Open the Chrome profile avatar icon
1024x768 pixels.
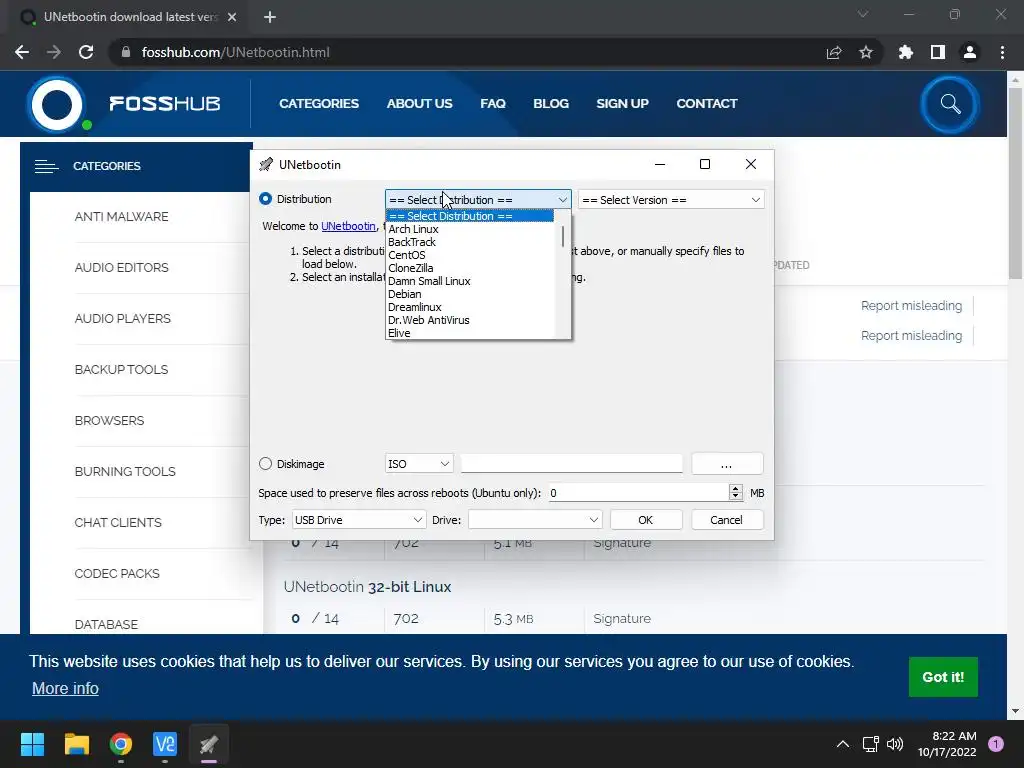tap(970, 52)
